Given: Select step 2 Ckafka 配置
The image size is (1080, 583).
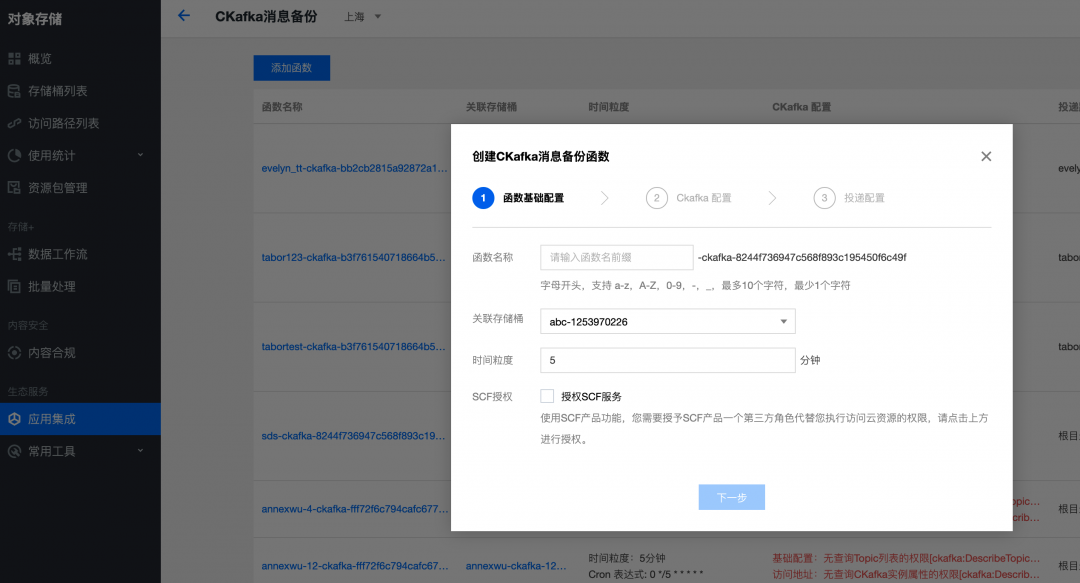Looking at the screenshot, I should [x=689, y=198].
